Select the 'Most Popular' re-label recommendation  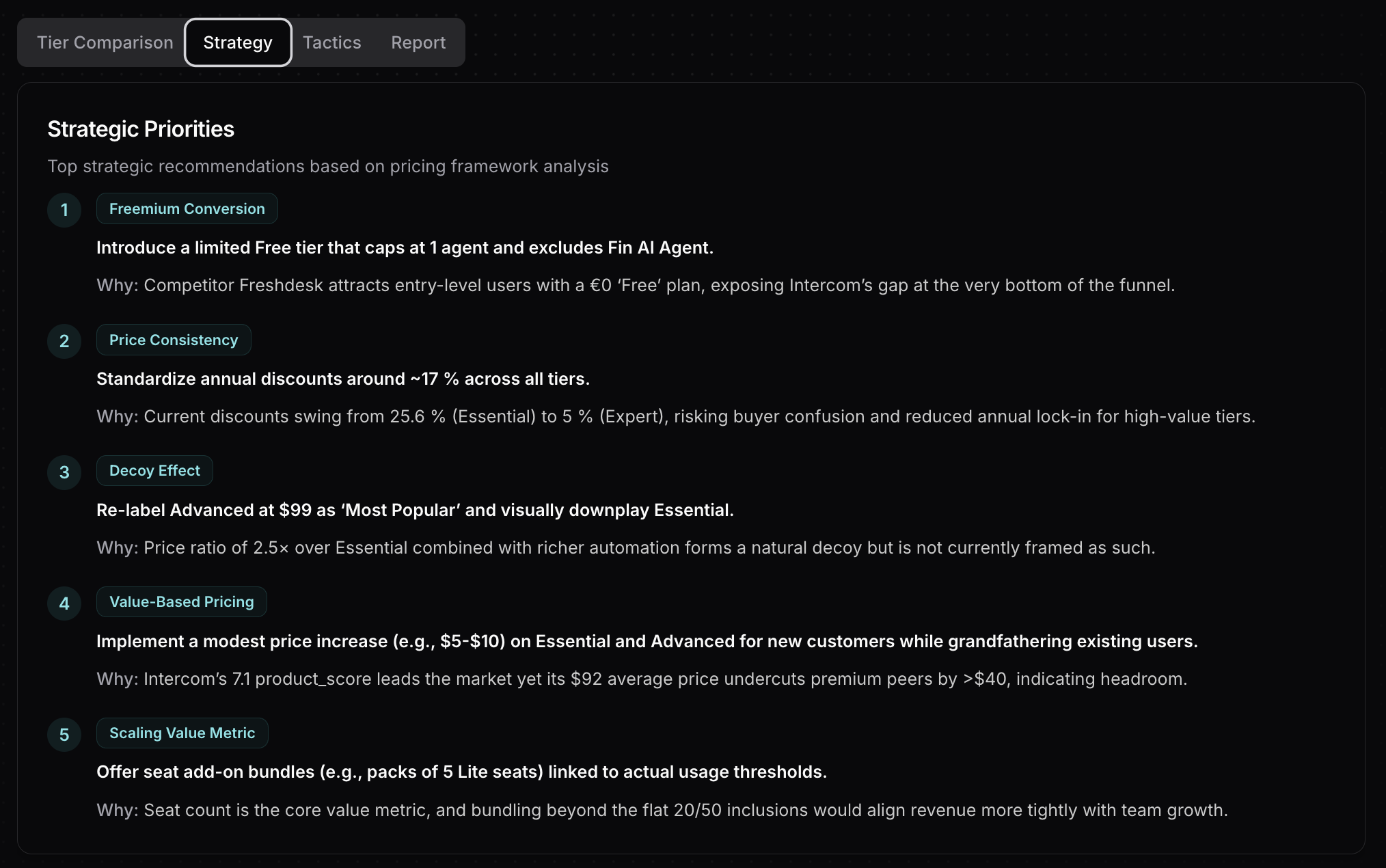coord(415,510)
